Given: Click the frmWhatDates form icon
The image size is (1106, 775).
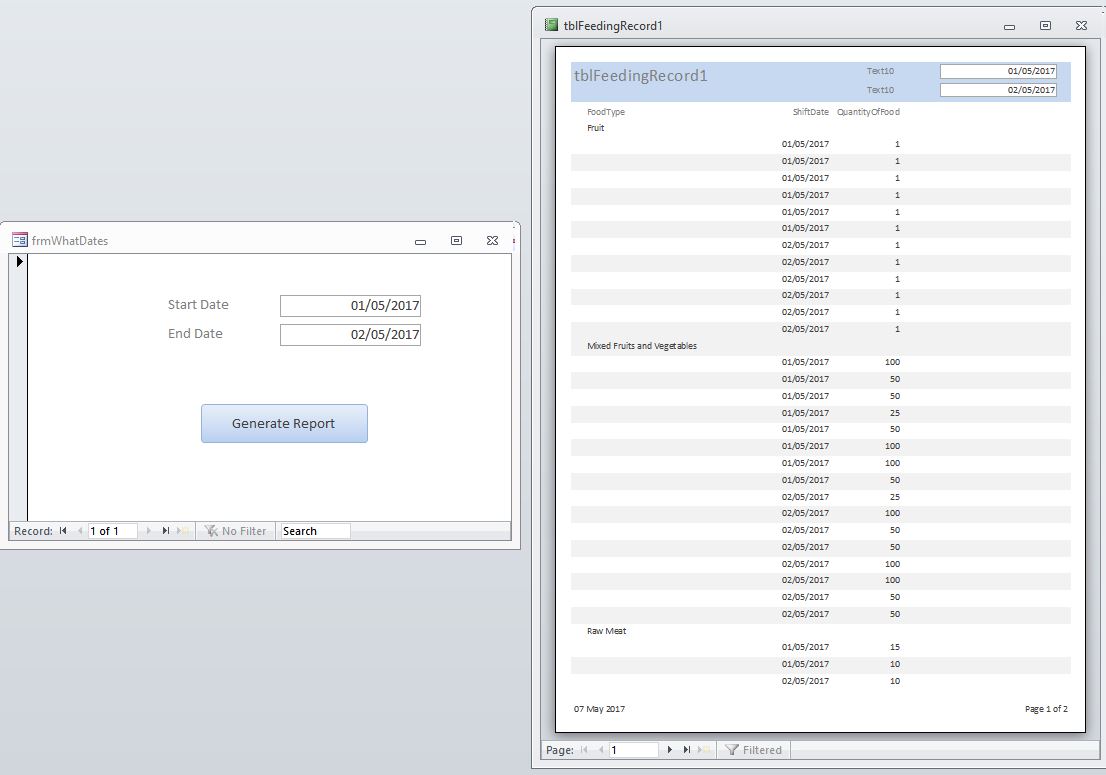Looking at the screenshot, I should (x=19, y=240).
